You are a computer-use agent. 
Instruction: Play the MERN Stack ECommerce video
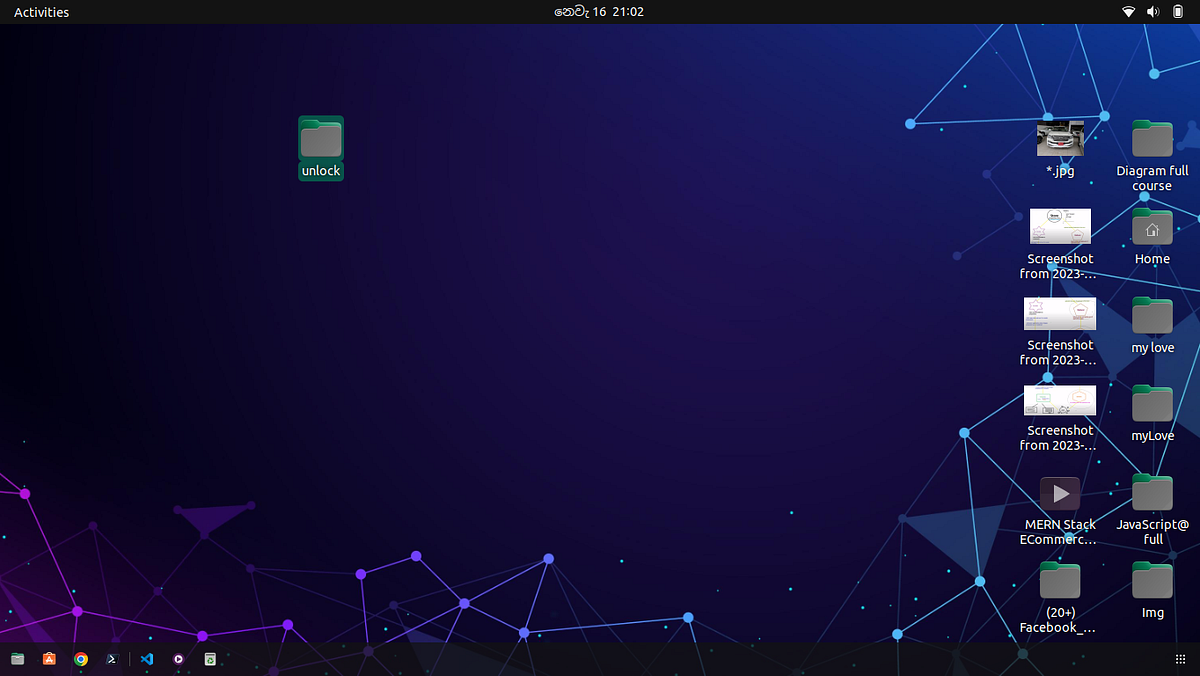(x=1060, y=492)
